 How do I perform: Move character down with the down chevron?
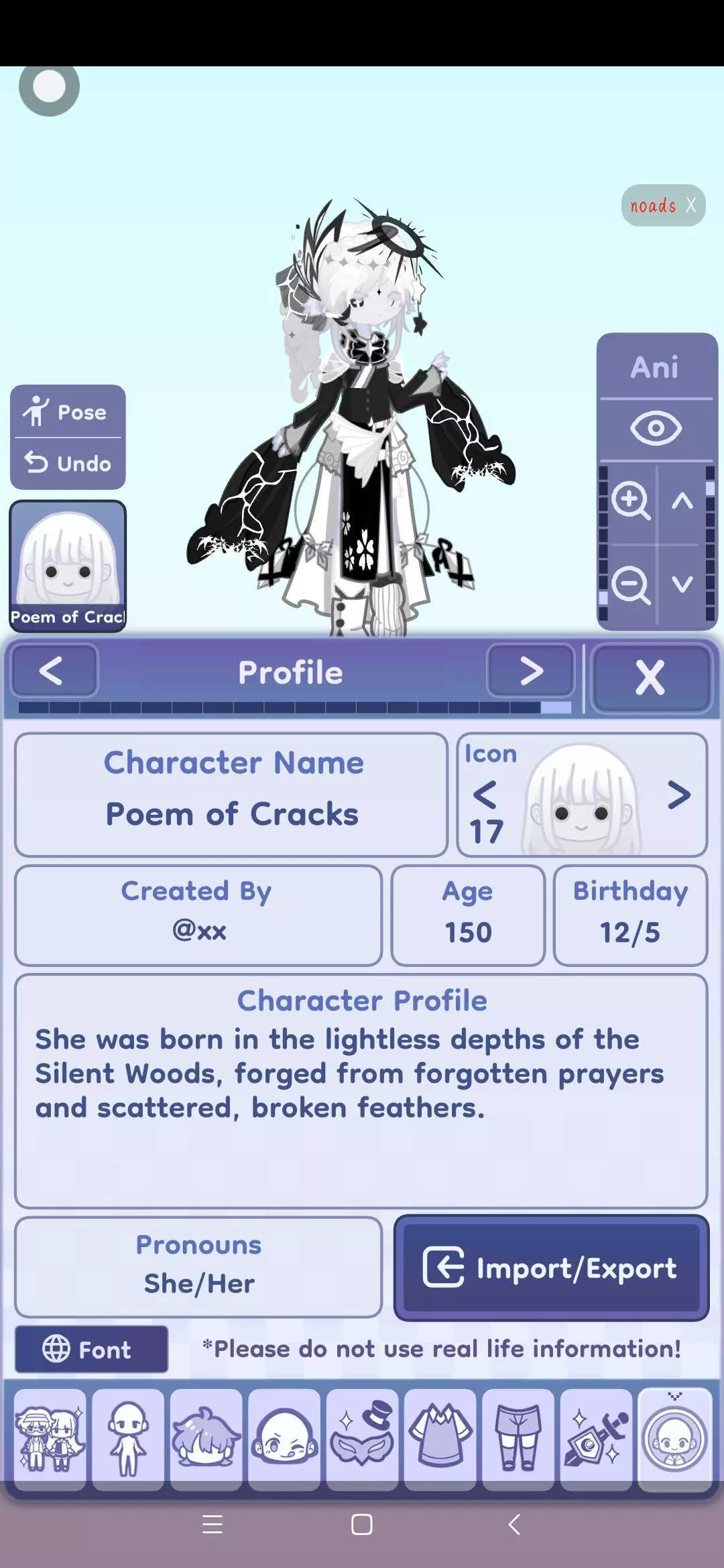click(x=682, y=584)
